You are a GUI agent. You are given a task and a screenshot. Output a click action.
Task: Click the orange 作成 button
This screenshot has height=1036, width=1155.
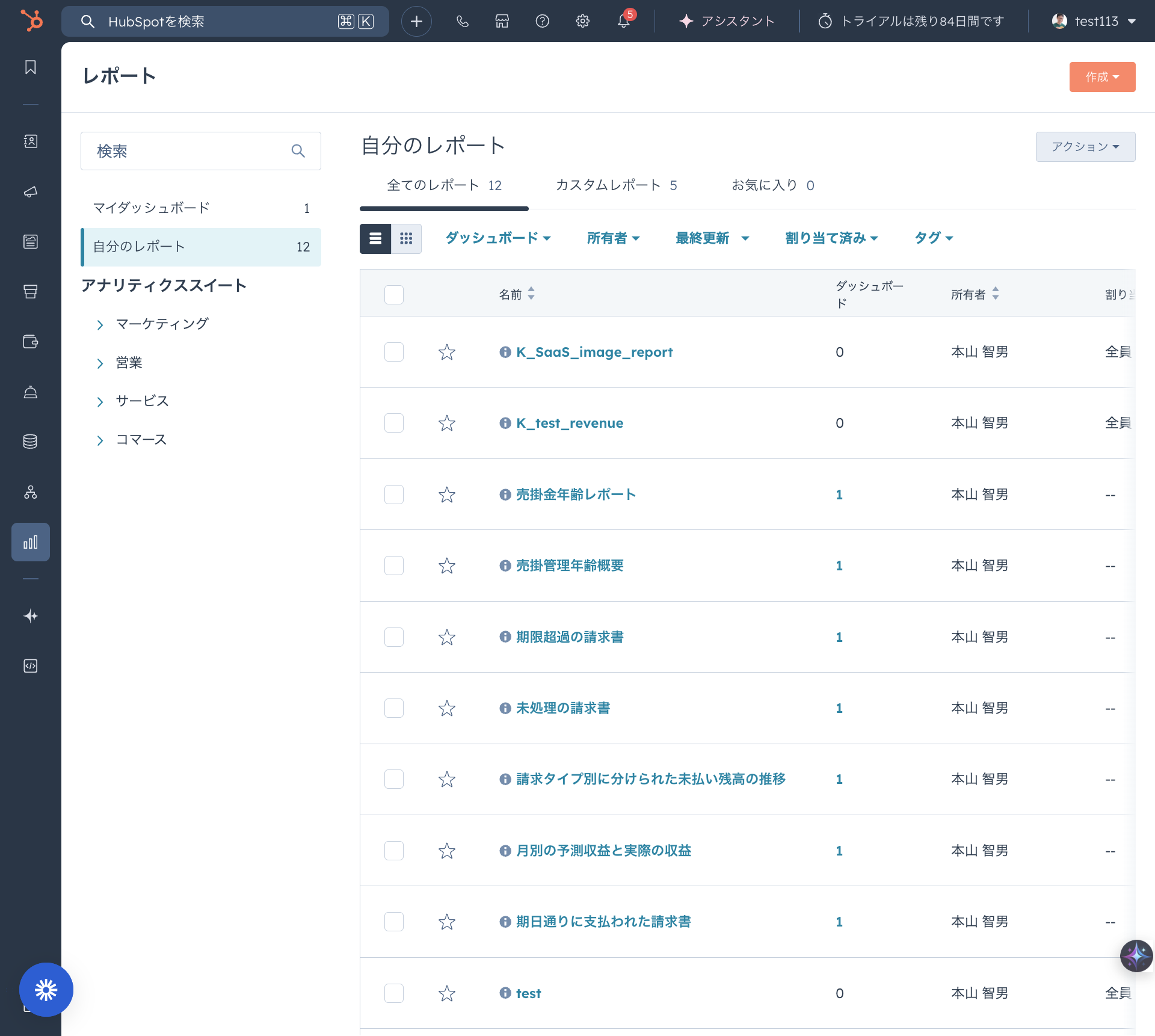point(1101,77)
